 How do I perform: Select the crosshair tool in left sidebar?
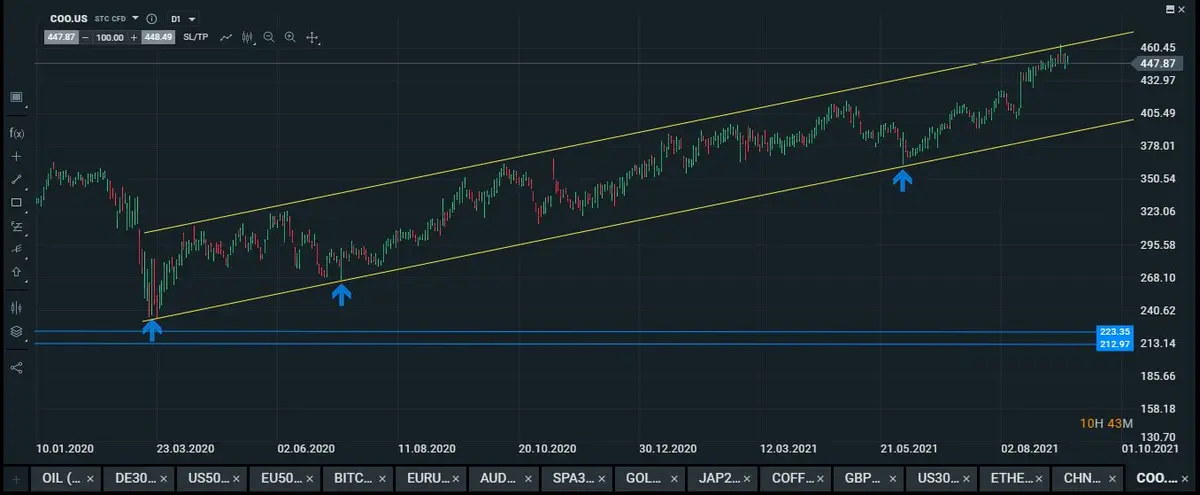[x=16, y=157]
